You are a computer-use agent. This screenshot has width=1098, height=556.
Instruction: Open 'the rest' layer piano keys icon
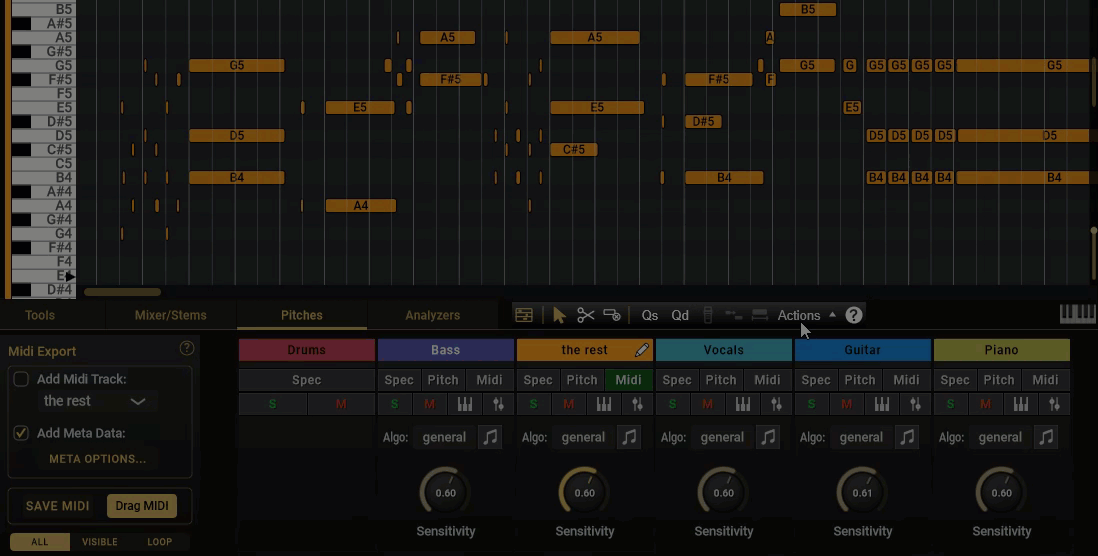point(604,404)
